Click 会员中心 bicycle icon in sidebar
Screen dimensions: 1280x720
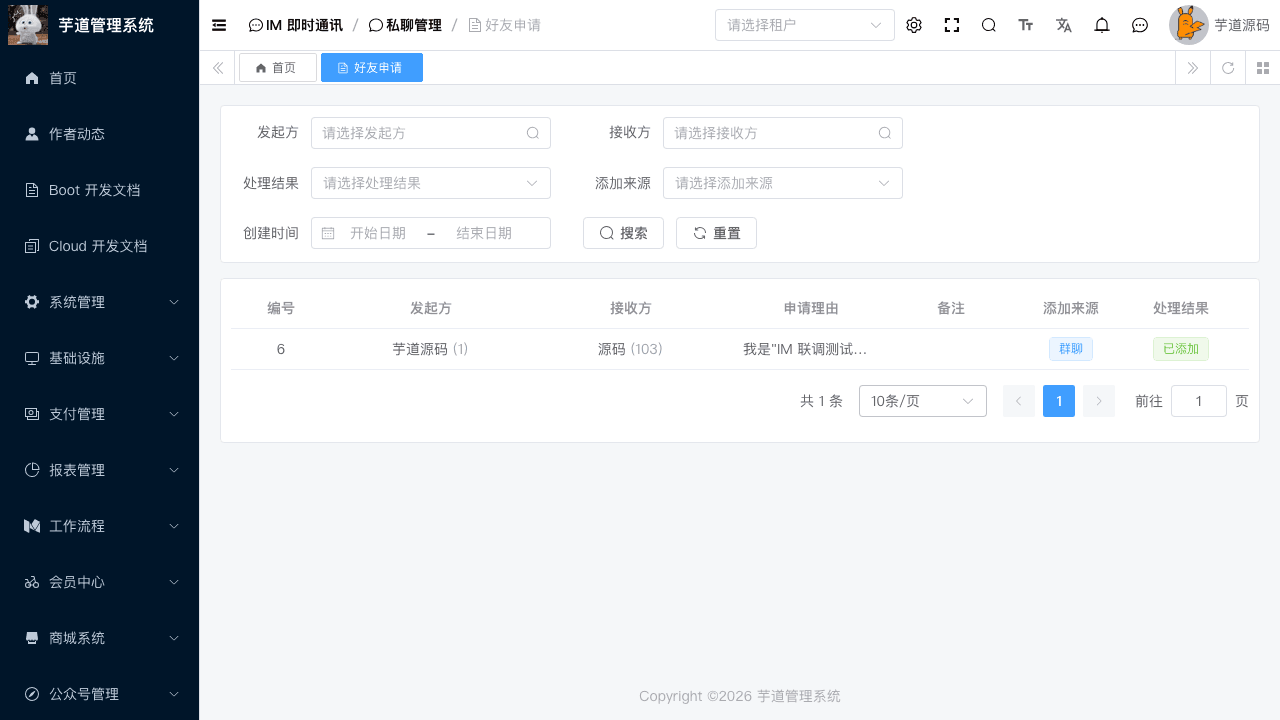point(32,582)
